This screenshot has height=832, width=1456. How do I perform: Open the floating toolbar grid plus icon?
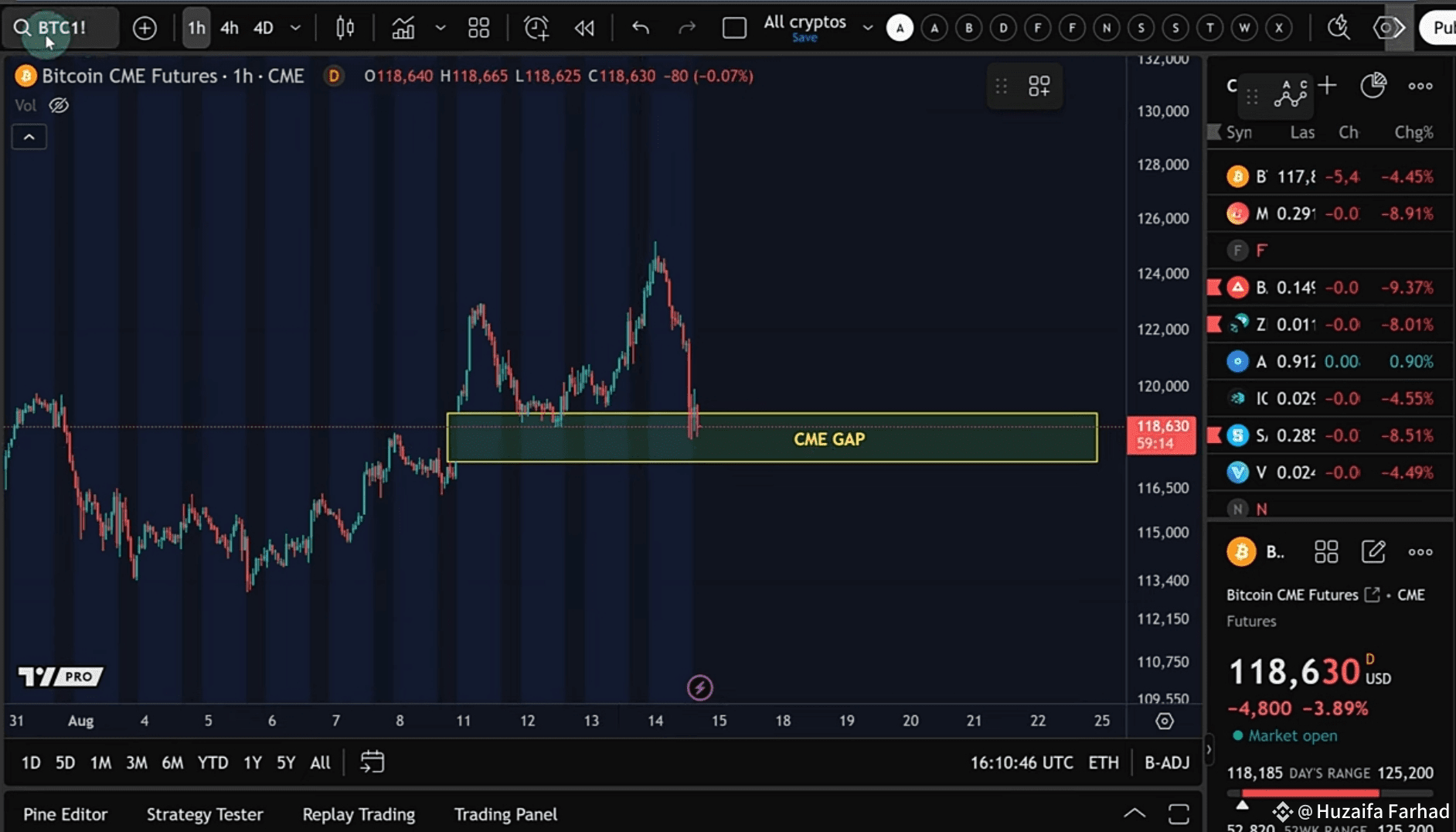click(1039, 86)
